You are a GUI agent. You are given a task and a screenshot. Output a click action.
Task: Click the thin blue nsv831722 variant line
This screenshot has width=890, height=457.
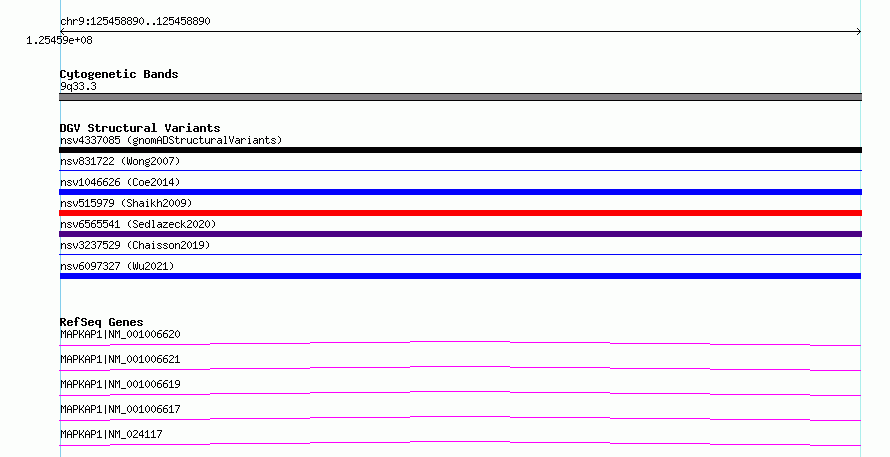460,170
